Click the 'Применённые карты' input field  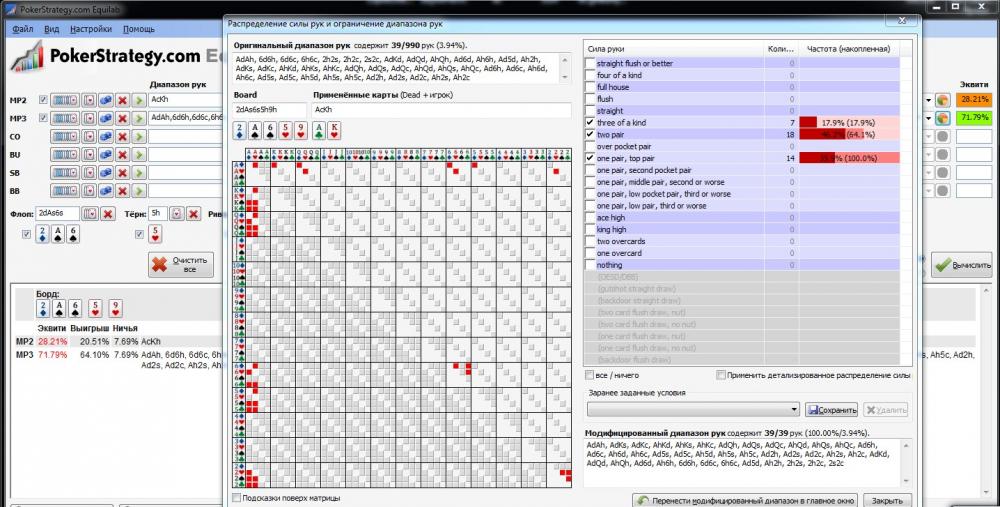click(x=441, y=110)
